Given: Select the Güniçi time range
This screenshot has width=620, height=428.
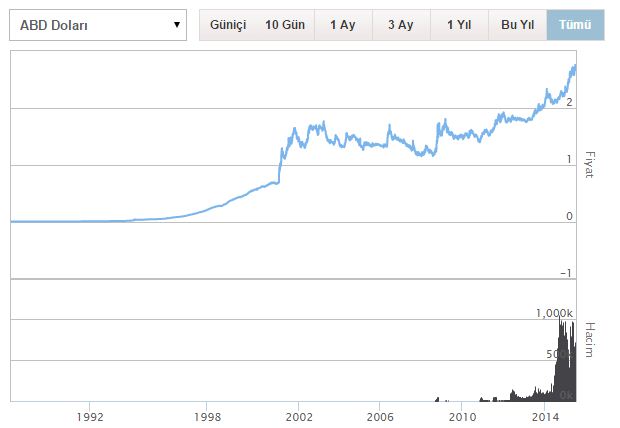Looking at the screenshot, I should click(228, 24).
